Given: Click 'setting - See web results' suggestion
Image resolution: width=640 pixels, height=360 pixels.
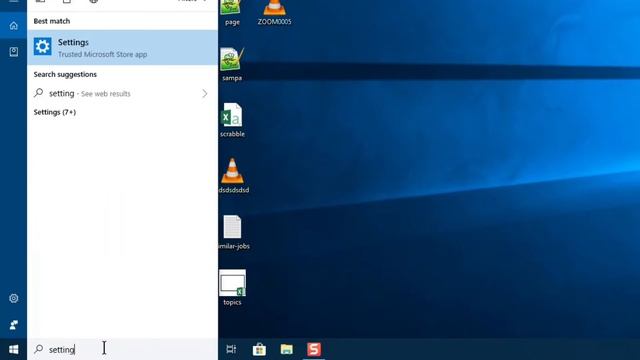Looking at the screenshot, I should (122, 93).
